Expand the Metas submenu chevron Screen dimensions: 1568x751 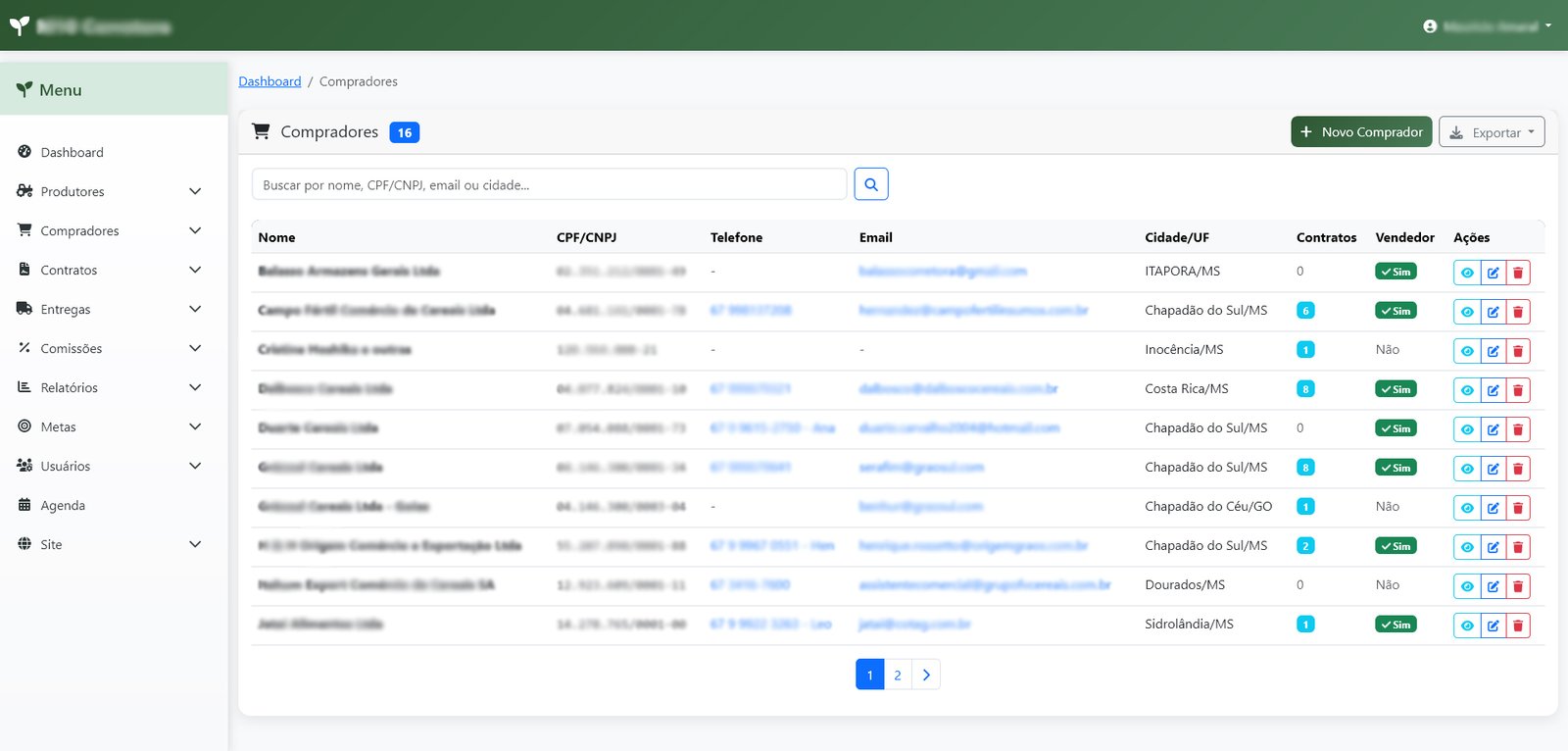tap(195, 426)
